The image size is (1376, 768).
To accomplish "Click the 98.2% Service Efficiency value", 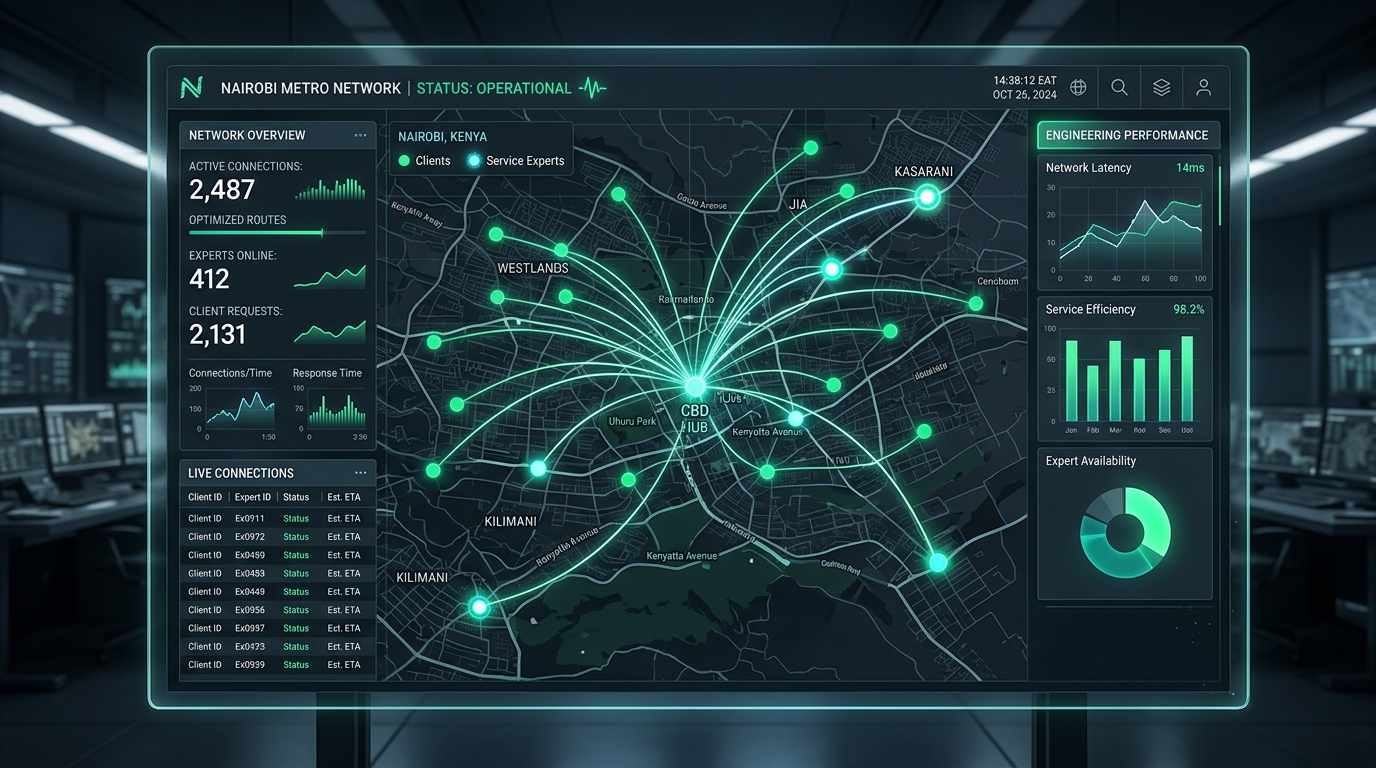I will point(1189,309).
